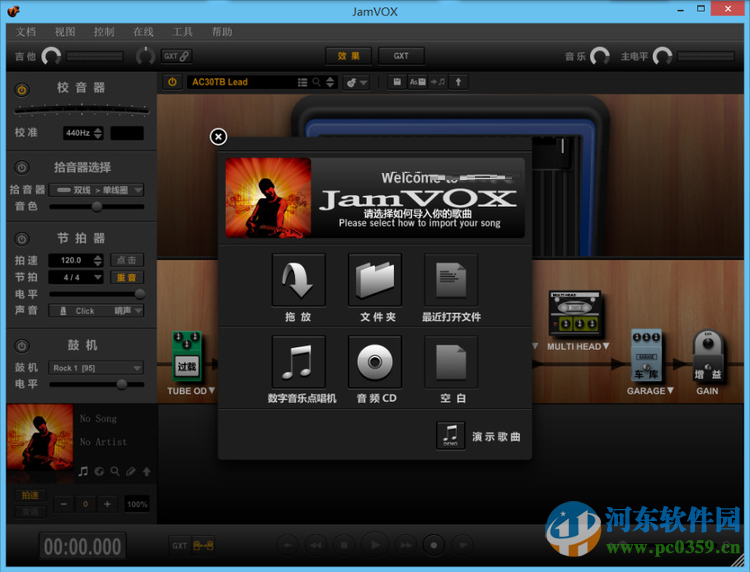Toggle the effect power button beside AC30TB Lead
Screen dimensions: 750x572
click(172, 82)
